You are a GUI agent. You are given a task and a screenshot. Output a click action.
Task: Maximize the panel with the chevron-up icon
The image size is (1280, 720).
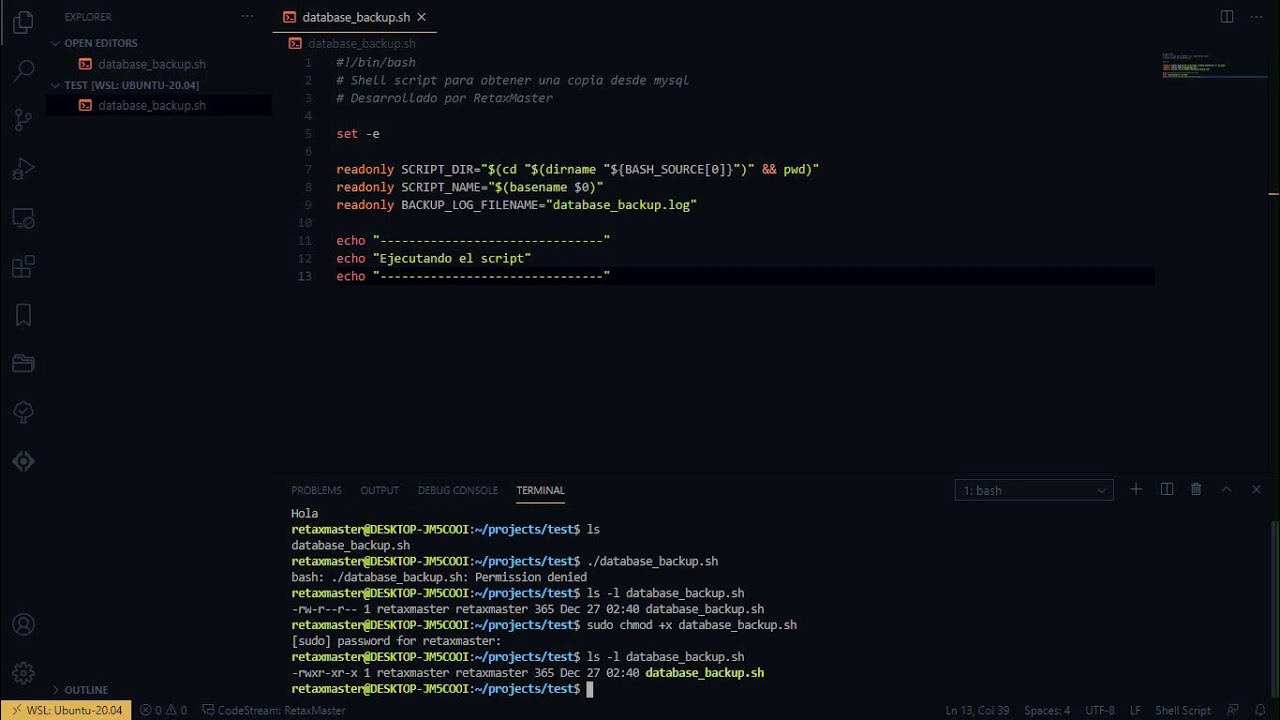[1226, 489]
